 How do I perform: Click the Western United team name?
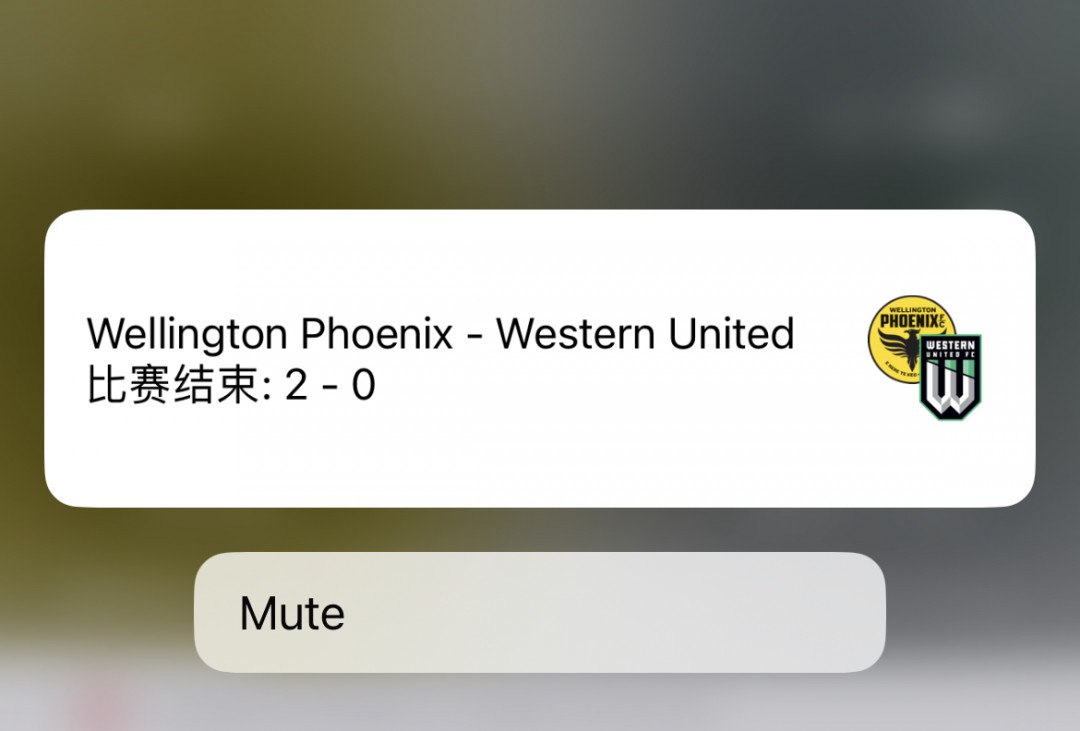pos(645,333)
